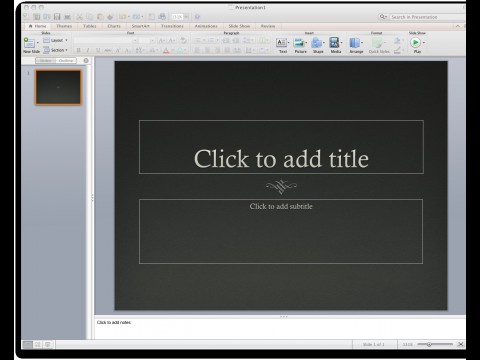Click the red Font Color icon
The height and width of the screenshot is (360, 480).
(166, 51)
